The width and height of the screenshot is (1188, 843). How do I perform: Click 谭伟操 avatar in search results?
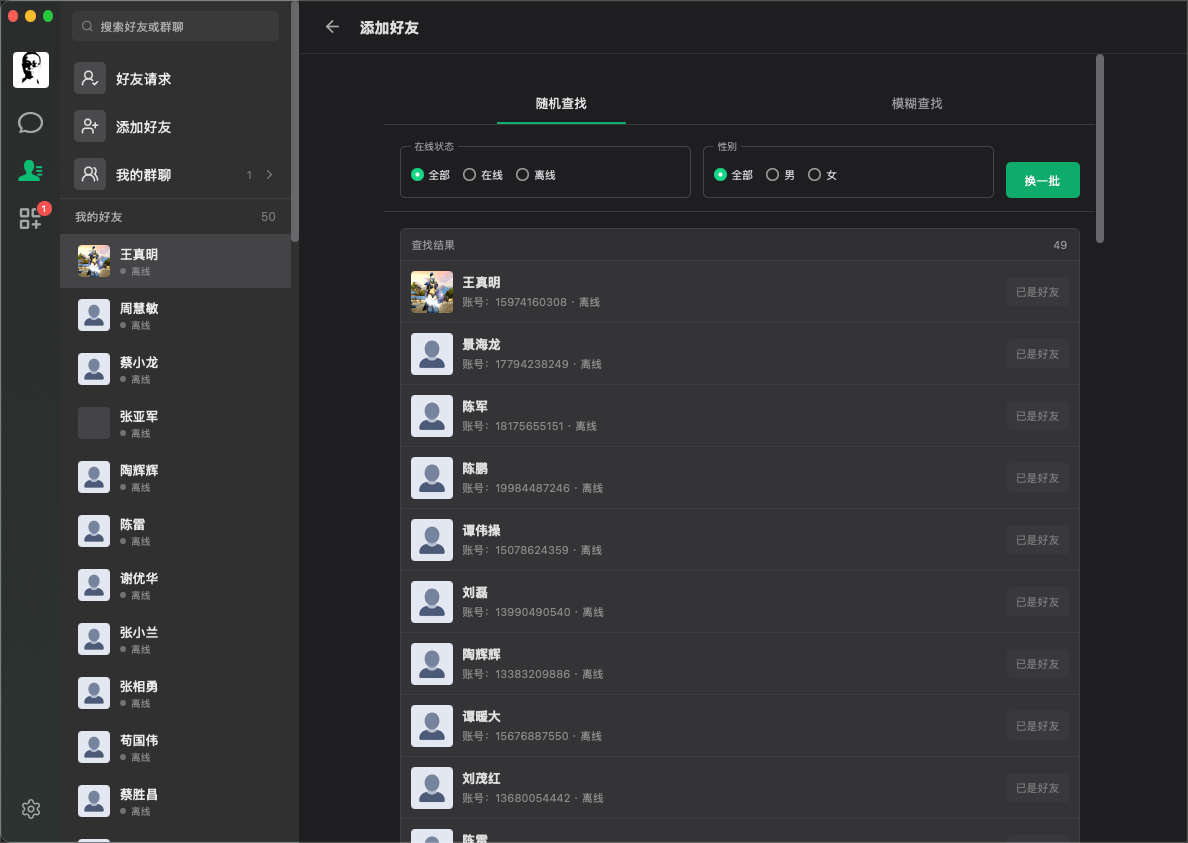(432, 540)
